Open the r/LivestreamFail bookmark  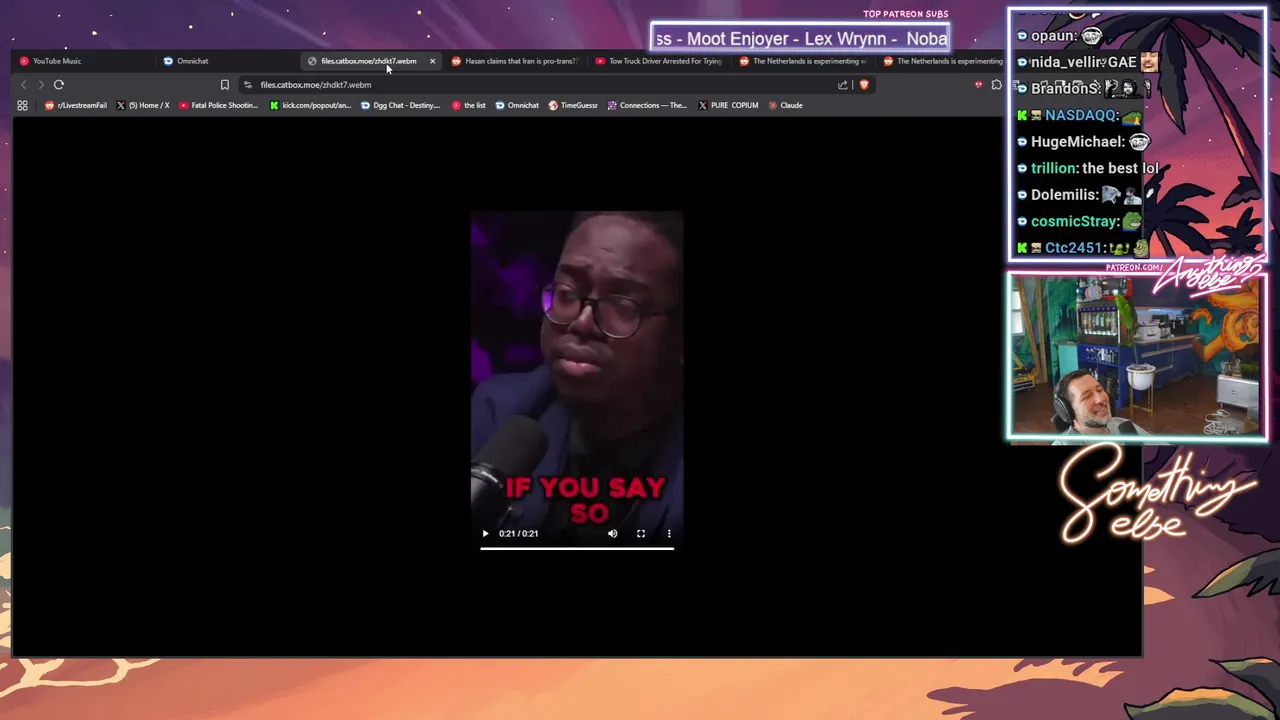76,105
